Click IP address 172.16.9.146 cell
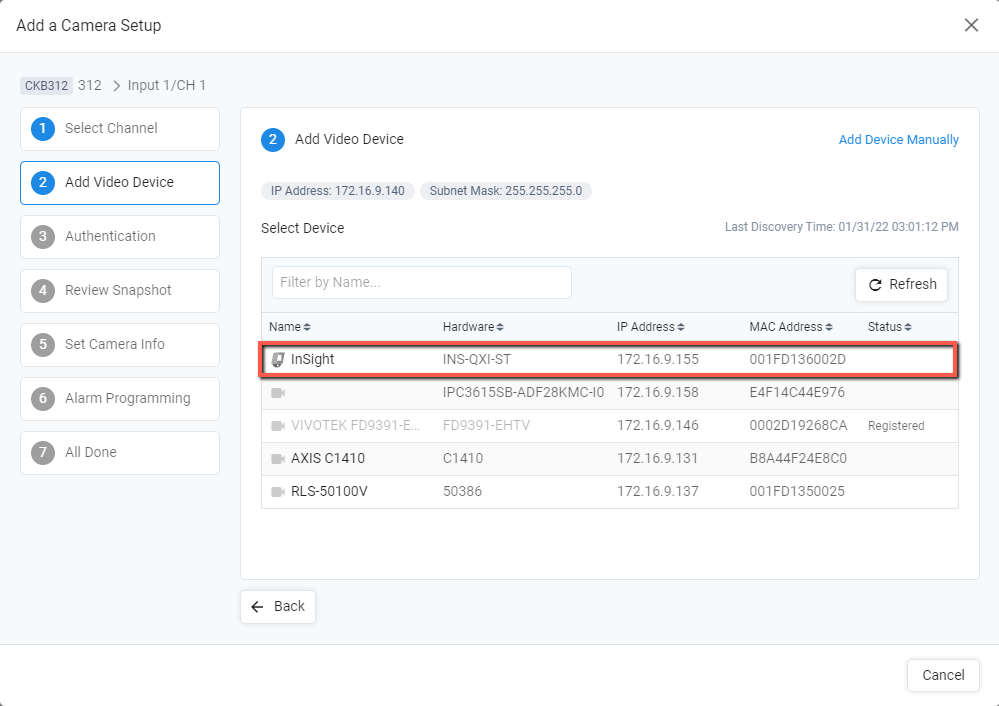999x706 pixels. point(658,426)
